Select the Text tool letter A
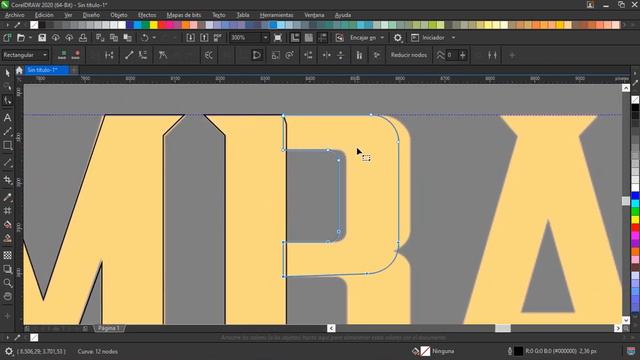The image size is (640, 360). (7, 118)
